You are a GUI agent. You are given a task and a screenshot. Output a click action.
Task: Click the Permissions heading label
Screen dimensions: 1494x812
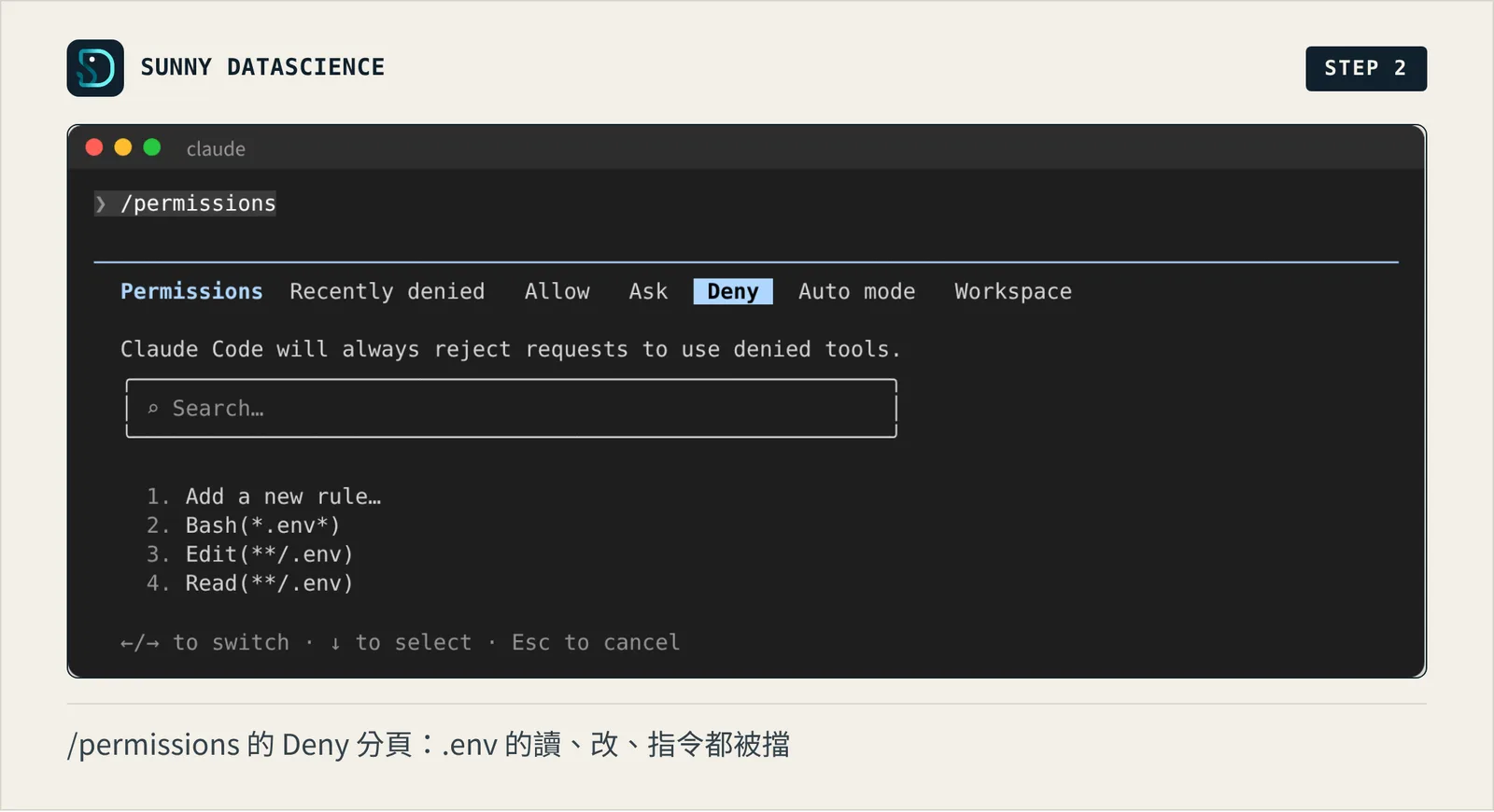[191, 292]
